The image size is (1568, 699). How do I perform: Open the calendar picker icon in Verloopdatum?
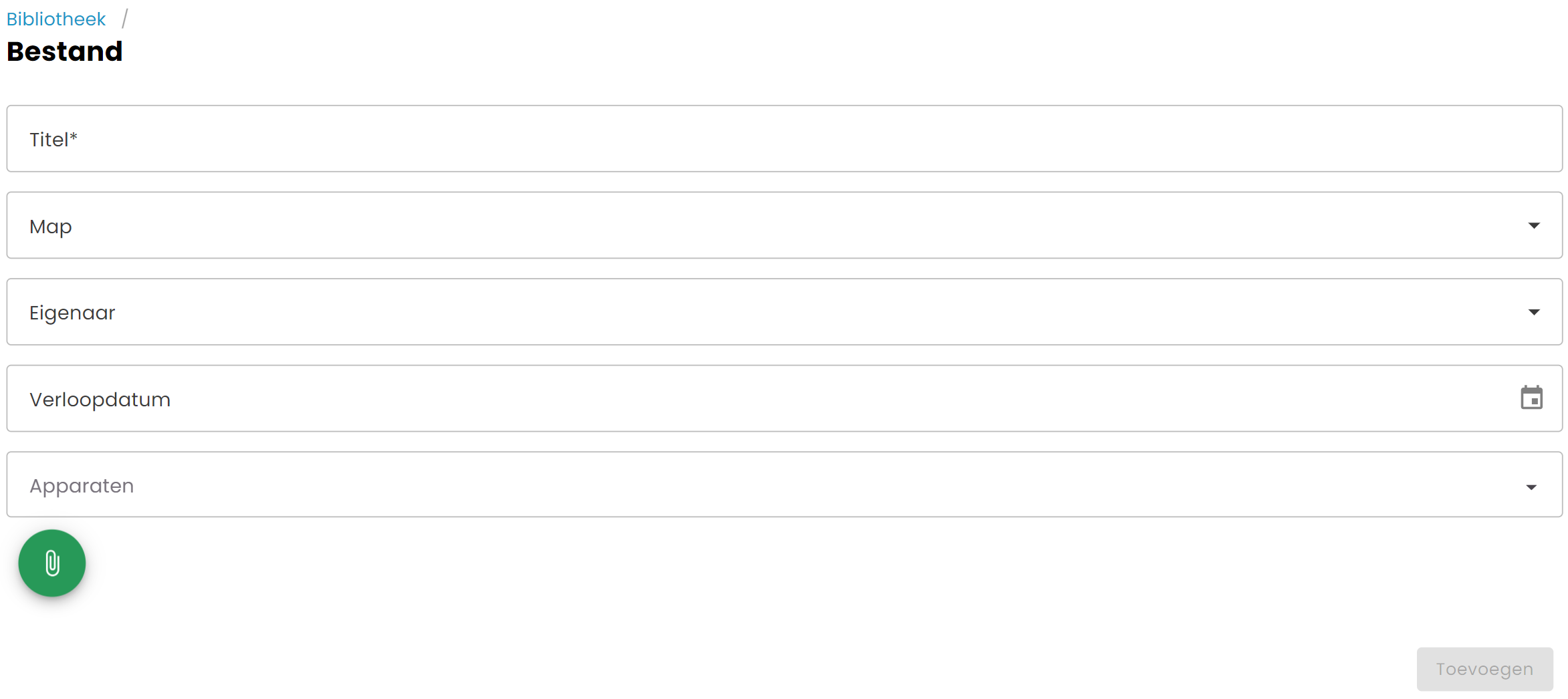coord(1531,398)
